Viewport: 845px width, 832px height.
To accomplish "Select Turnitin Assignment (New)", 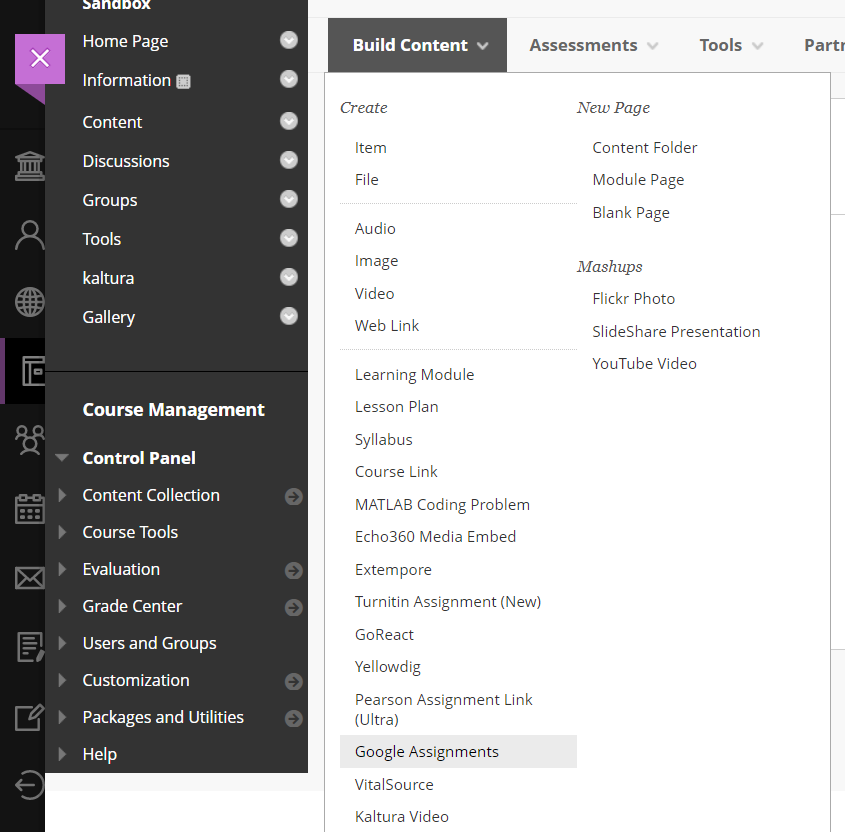I will tap(448, 602).
